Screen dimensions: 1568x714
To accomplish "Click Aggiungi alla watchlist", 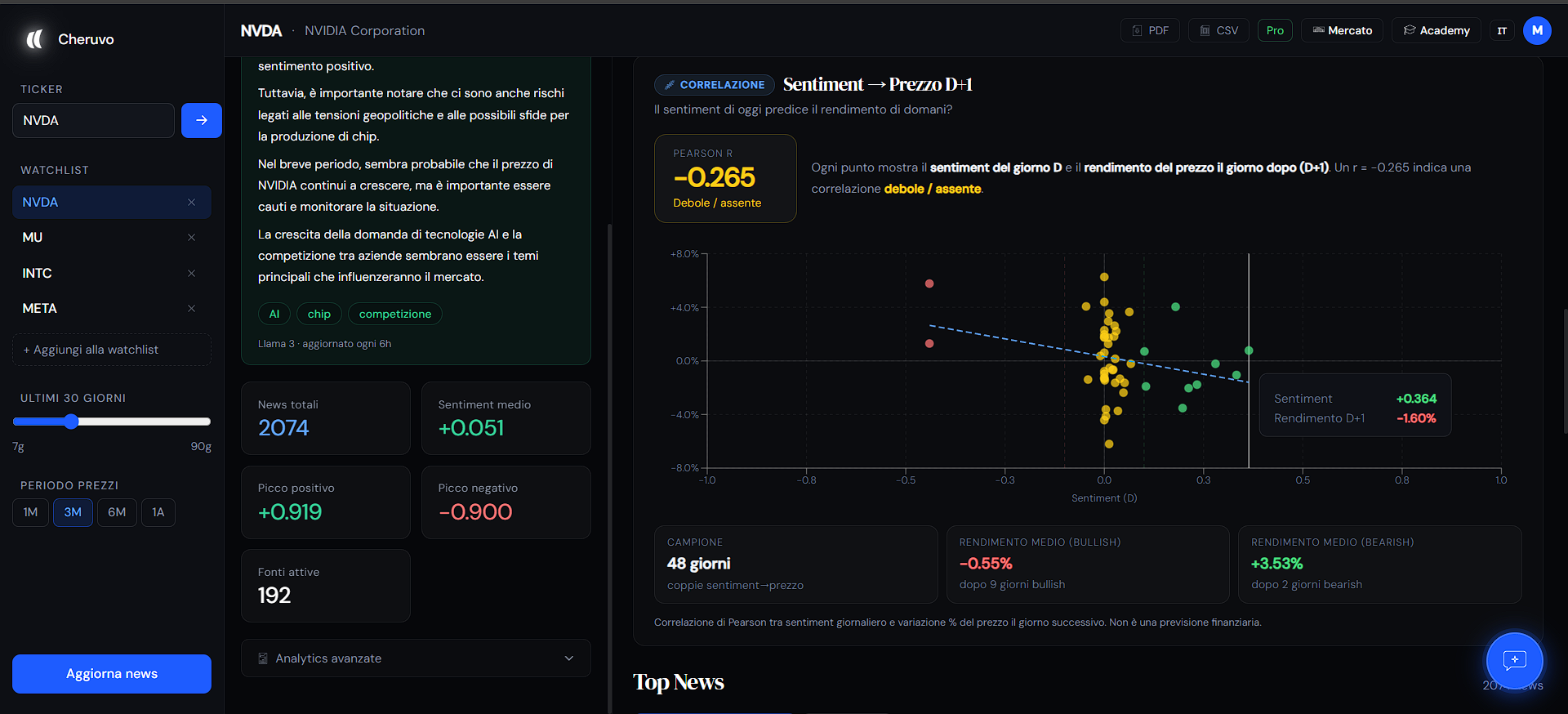I will (x=112, y=350).
